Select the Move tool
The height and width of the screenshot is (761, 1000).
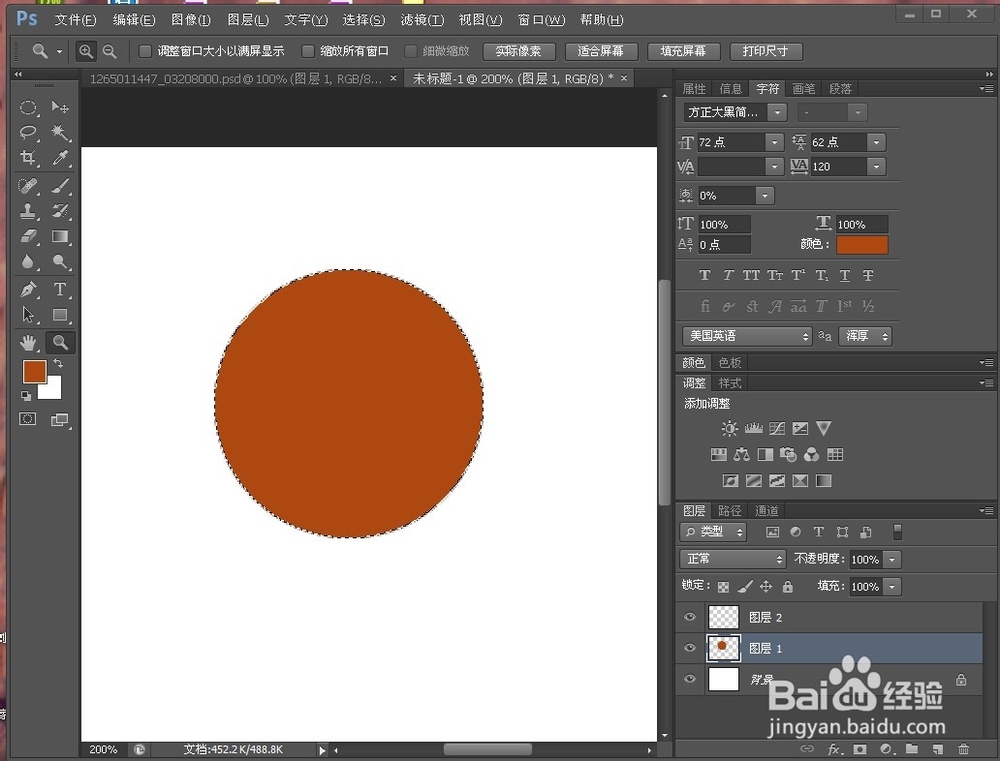[x=60, y=107]
